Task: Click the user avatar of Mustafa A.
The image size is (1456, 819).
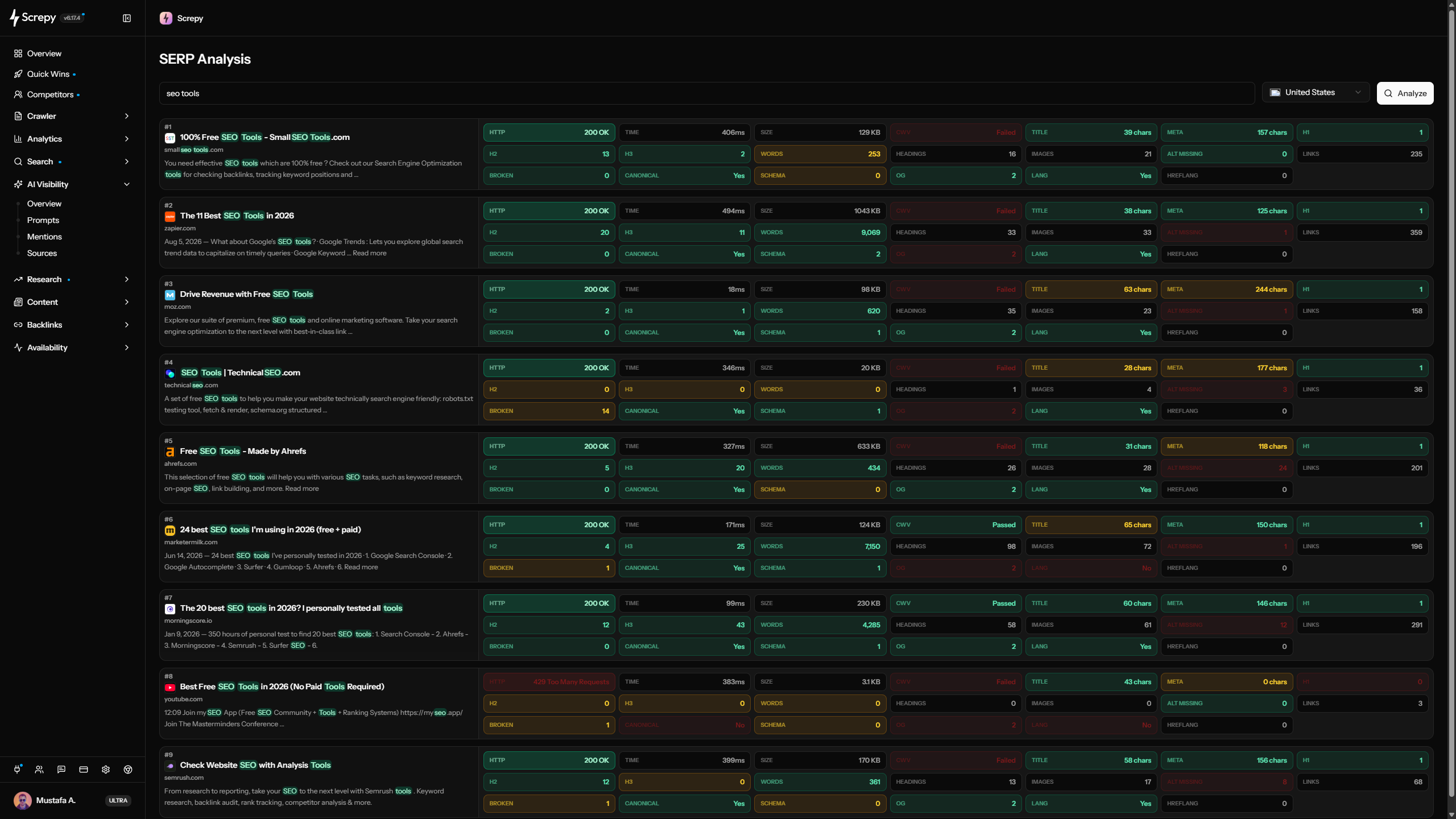Action: pos(23,800)
